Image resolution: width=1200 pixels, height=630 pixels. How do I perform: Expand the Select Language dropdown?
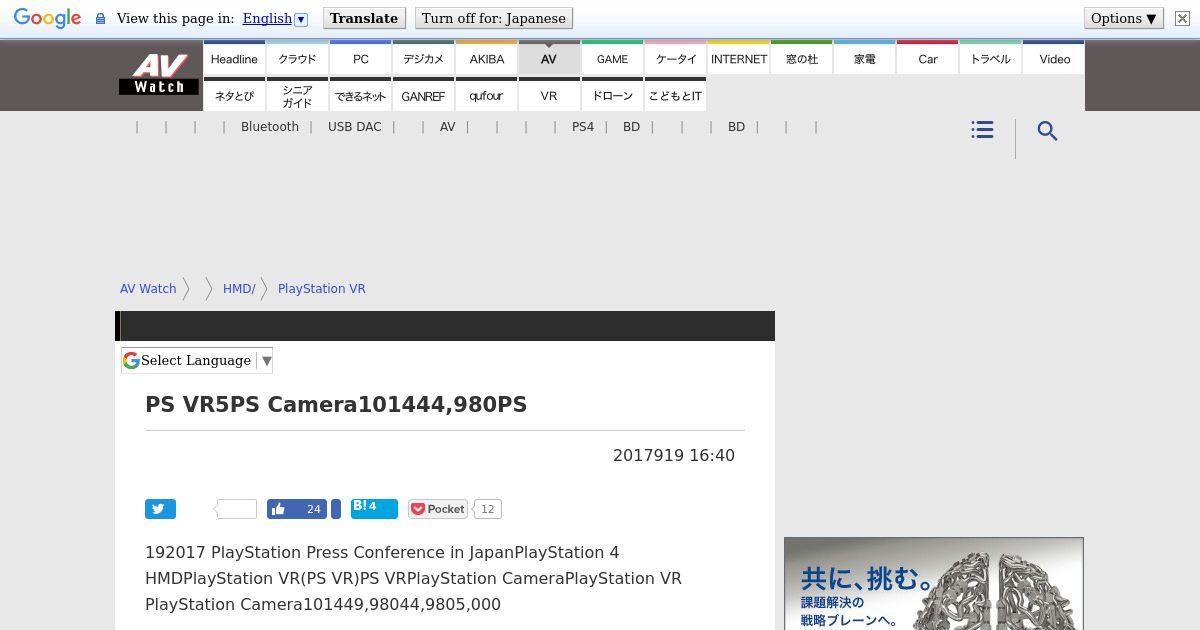pos(197,360)
